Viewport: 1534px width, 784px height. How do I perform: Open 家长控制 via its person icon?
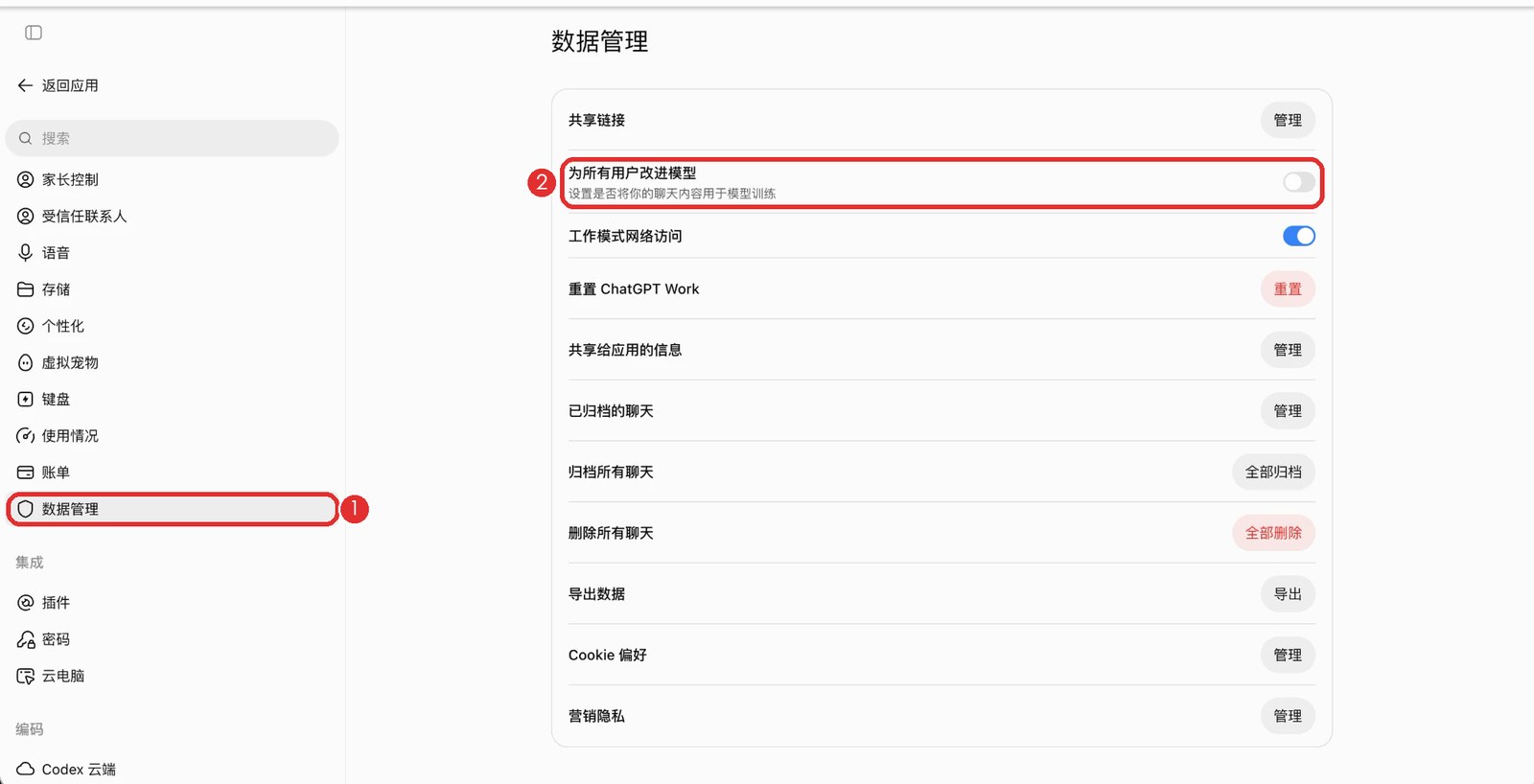26,179
